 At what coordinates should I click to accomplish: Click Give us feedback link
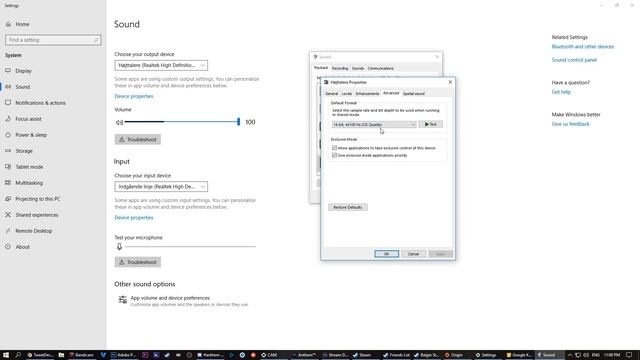pyautogui.click(x=570, y=124)
